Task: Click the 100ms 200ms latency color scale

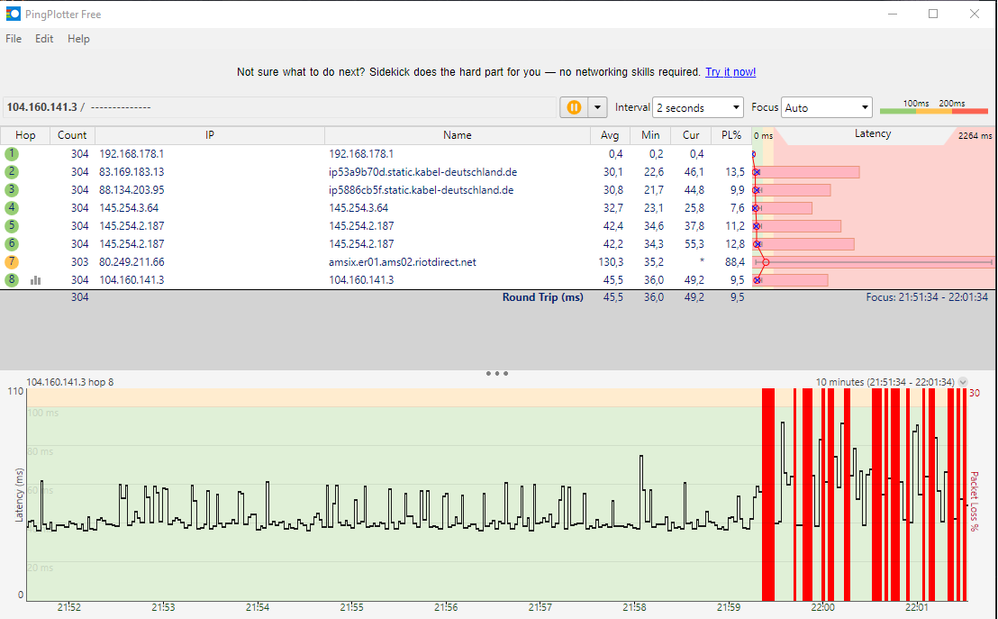Action: point(934,107)
